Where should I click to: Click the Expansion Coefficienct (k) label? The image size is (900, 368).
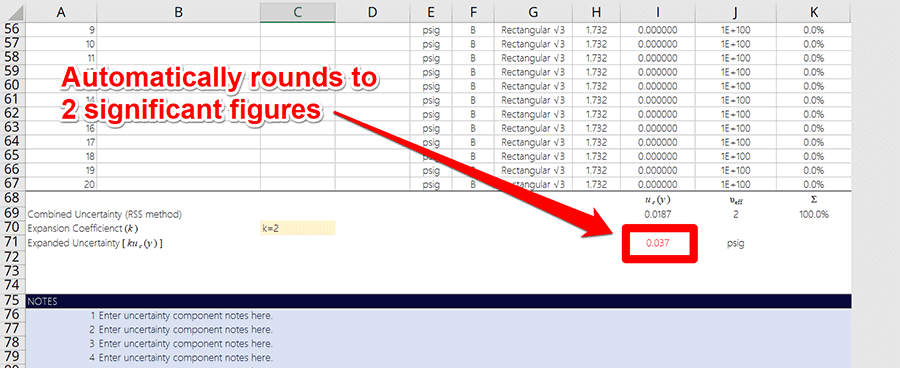tap(83, 228)
